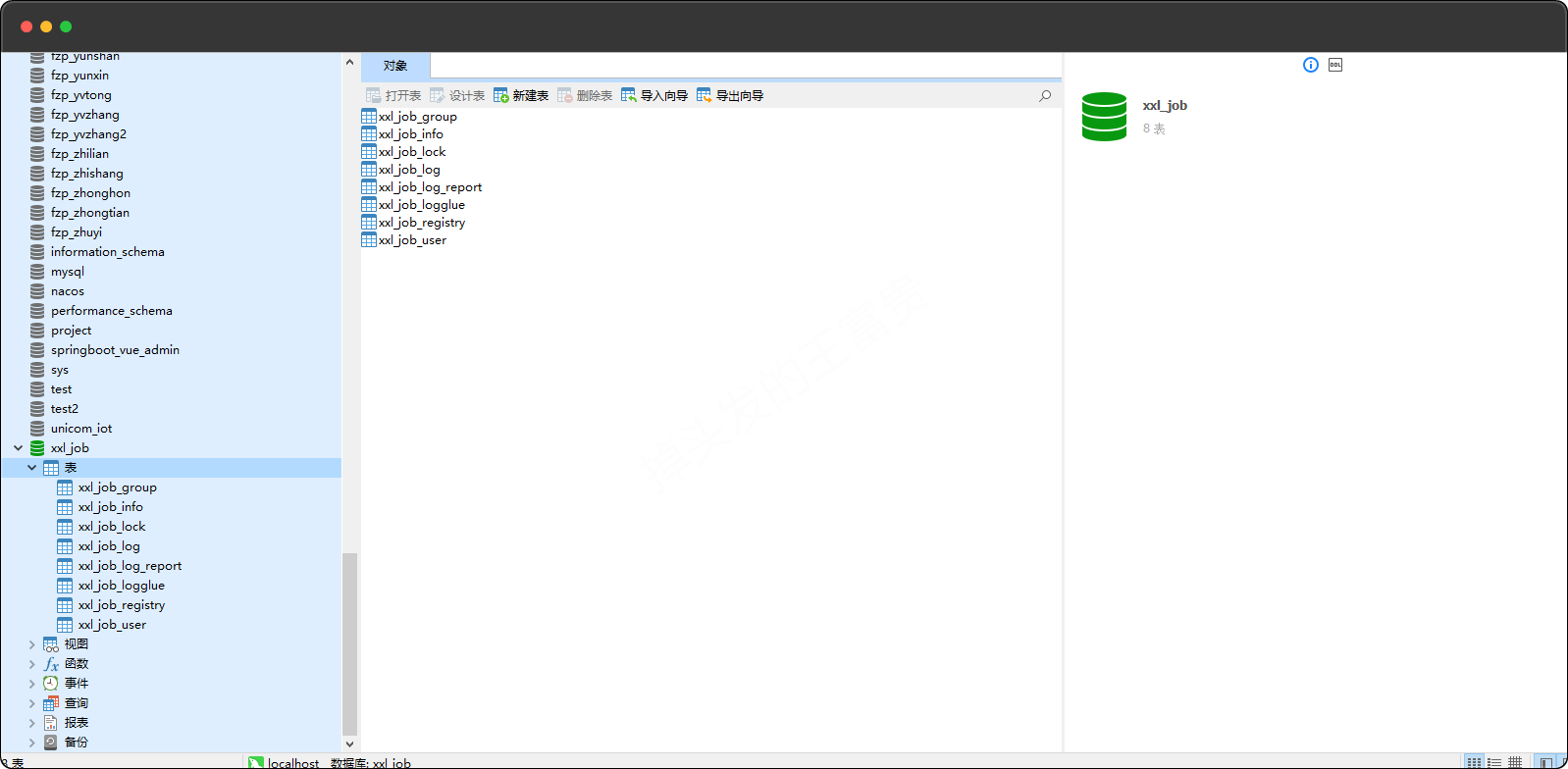This screenshot has width=1568, height=769.
Task: Select xxl_job_registry in the object list
Action: click(x=413, y=223)
